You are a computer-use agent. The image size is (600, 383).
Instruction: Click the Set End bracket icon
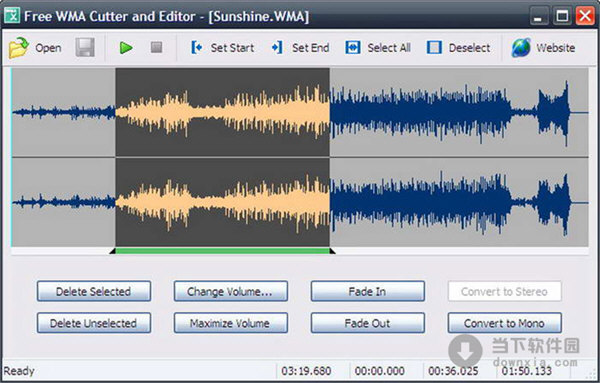(x=277, y=47)
